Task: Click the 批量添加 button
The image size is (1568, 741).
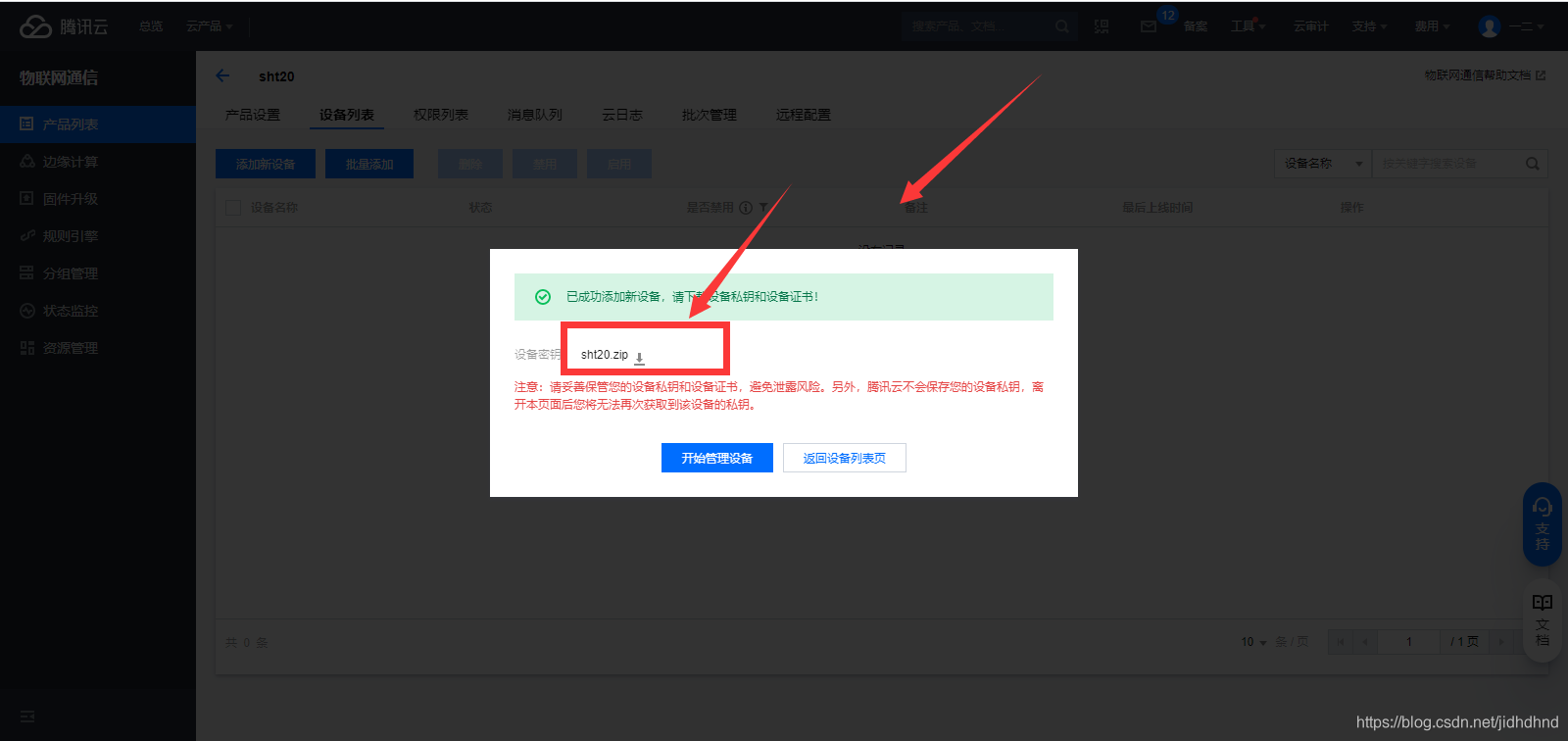Action: [369, 164]
